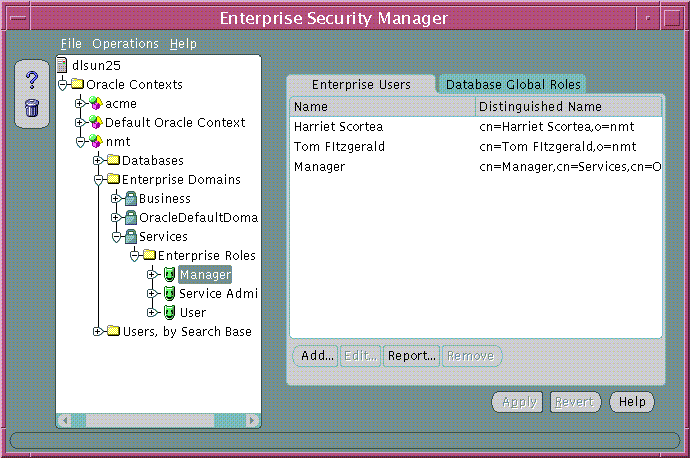Open the File menu
The width and height of the screenshot is (690, 458).
(x=71, y=44)
